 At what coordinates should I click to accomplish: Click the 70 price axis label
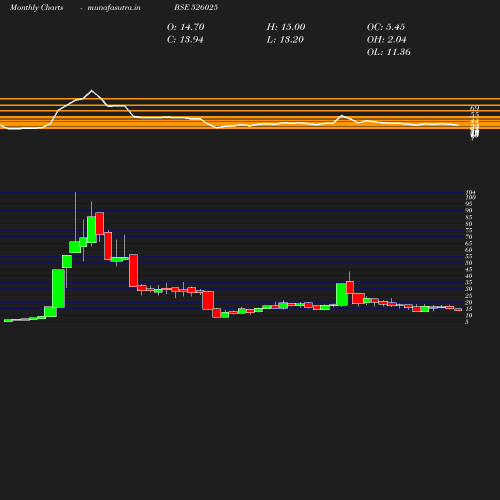point(469,237)
